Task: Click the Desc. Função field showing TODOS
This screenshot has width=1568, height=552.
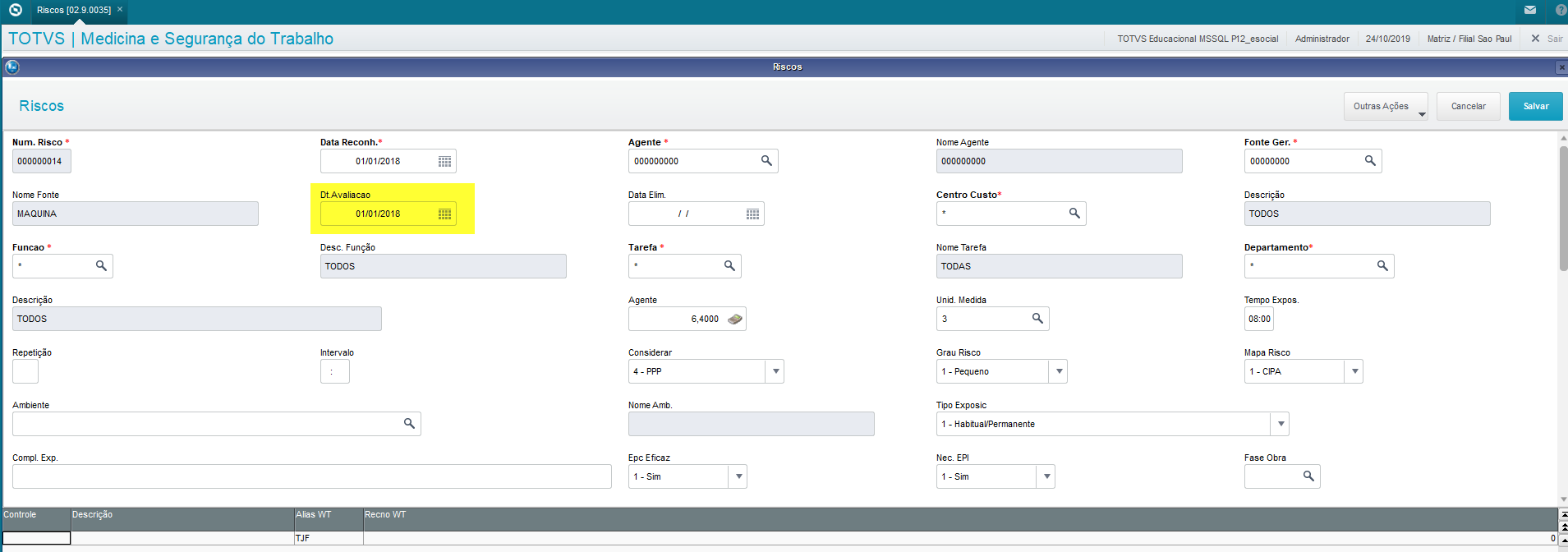Action: tap(444, 266)
